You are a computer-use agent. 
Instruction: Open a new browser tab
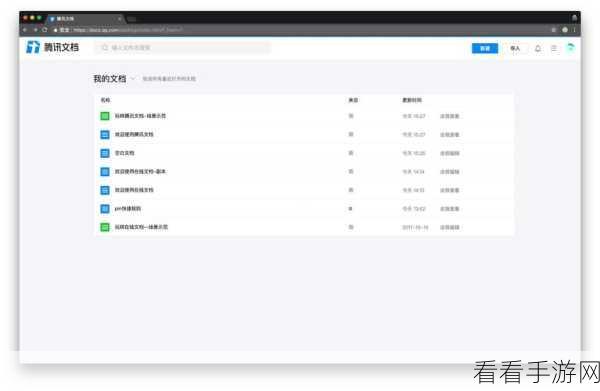coord(132,19)
